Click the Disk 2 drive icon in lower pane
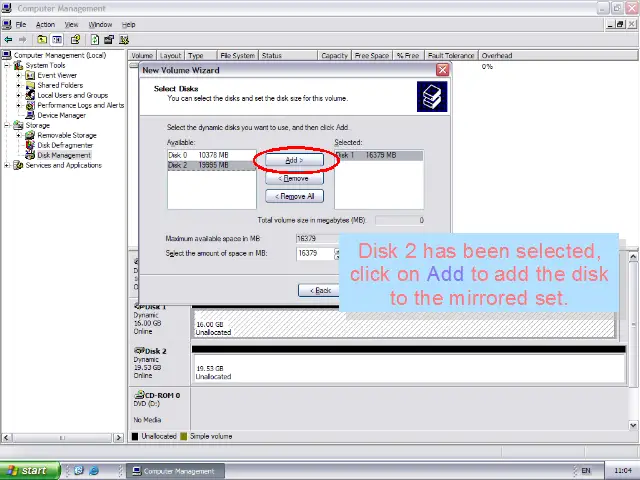The width and height of the screenshot is (640, 480). [139, 351]
